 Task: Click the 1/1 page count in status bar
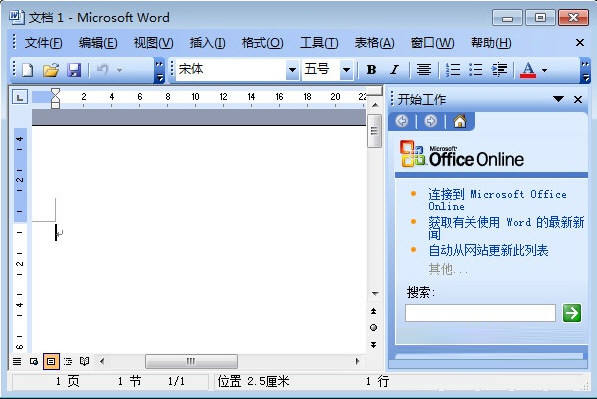point(176,381)
